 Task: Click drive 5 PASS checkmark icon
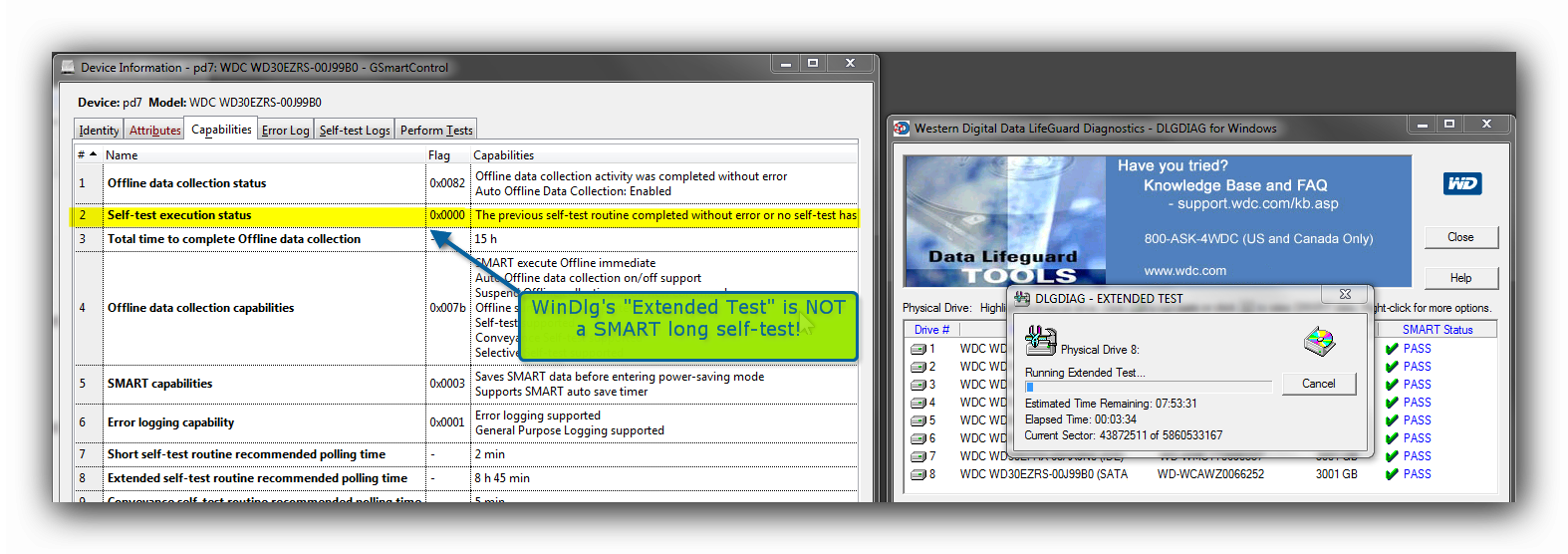pyautogui.click(x=1392, y=420)
